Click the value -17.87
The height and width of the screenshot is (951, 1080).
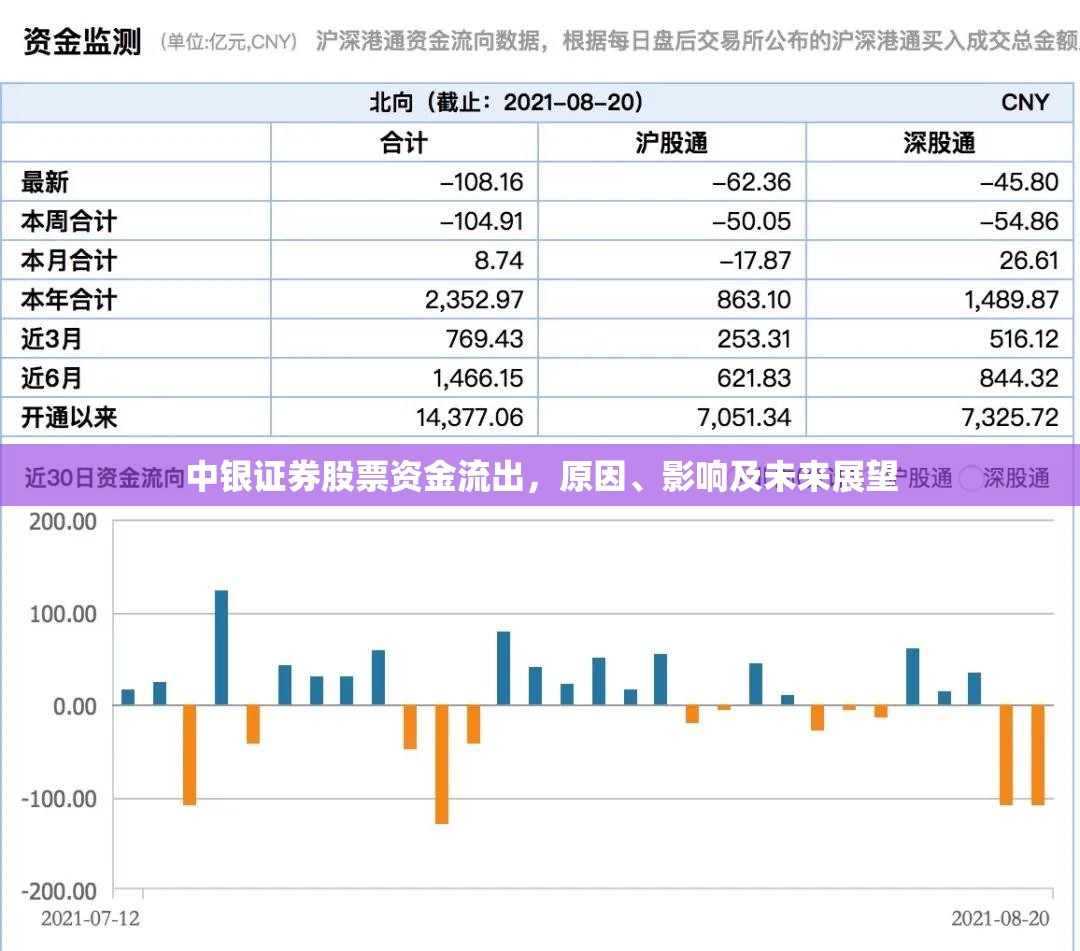click(755, 261)
